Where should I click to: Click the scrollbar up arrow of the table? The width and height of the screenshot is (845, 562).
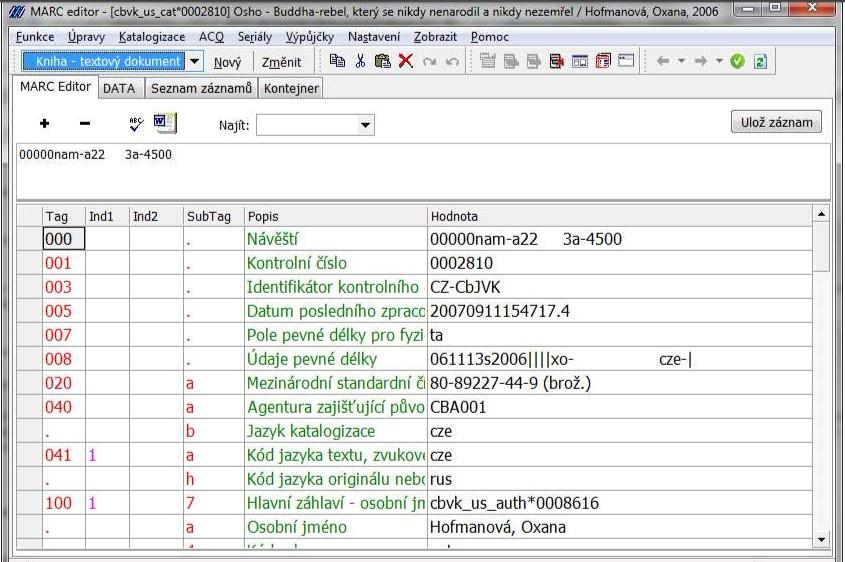pos(821,214)
